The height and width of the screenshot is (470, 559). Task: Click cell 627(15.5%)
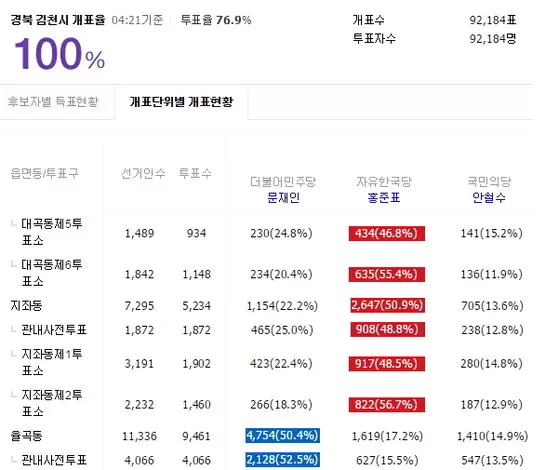click(387, 460)
